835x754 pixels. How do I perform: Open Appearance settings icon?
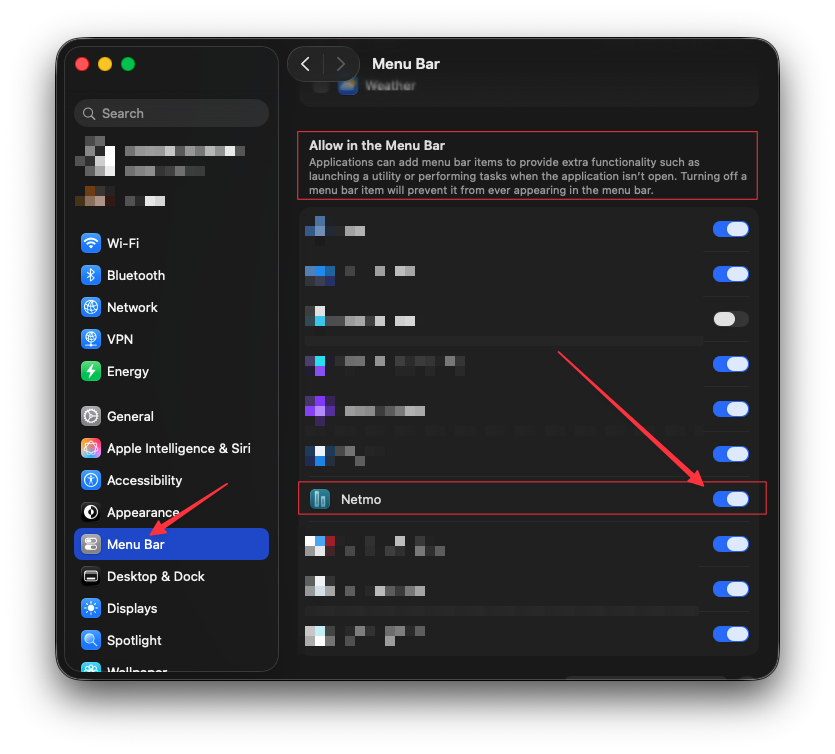[x=91, y=512]
